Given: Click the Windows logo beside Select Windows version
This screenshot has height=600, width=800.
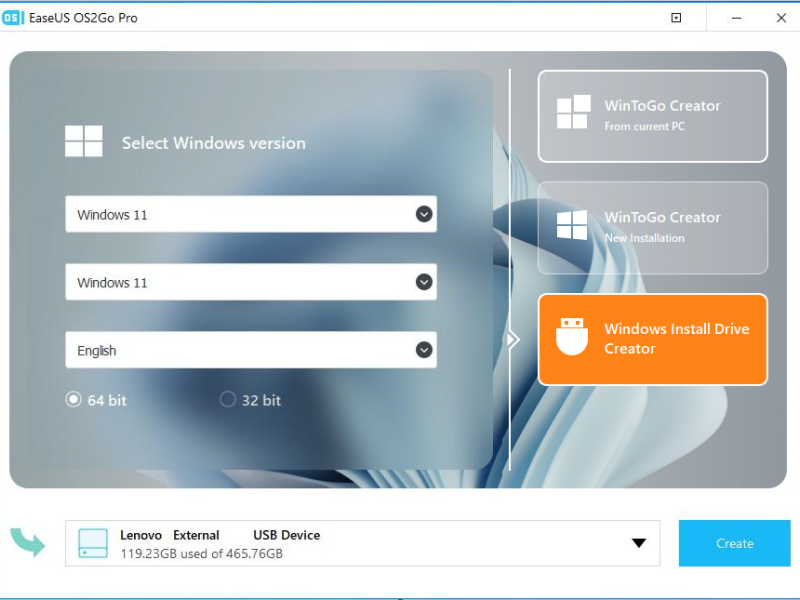Looking at the screenshot, I should coord(84,141).
